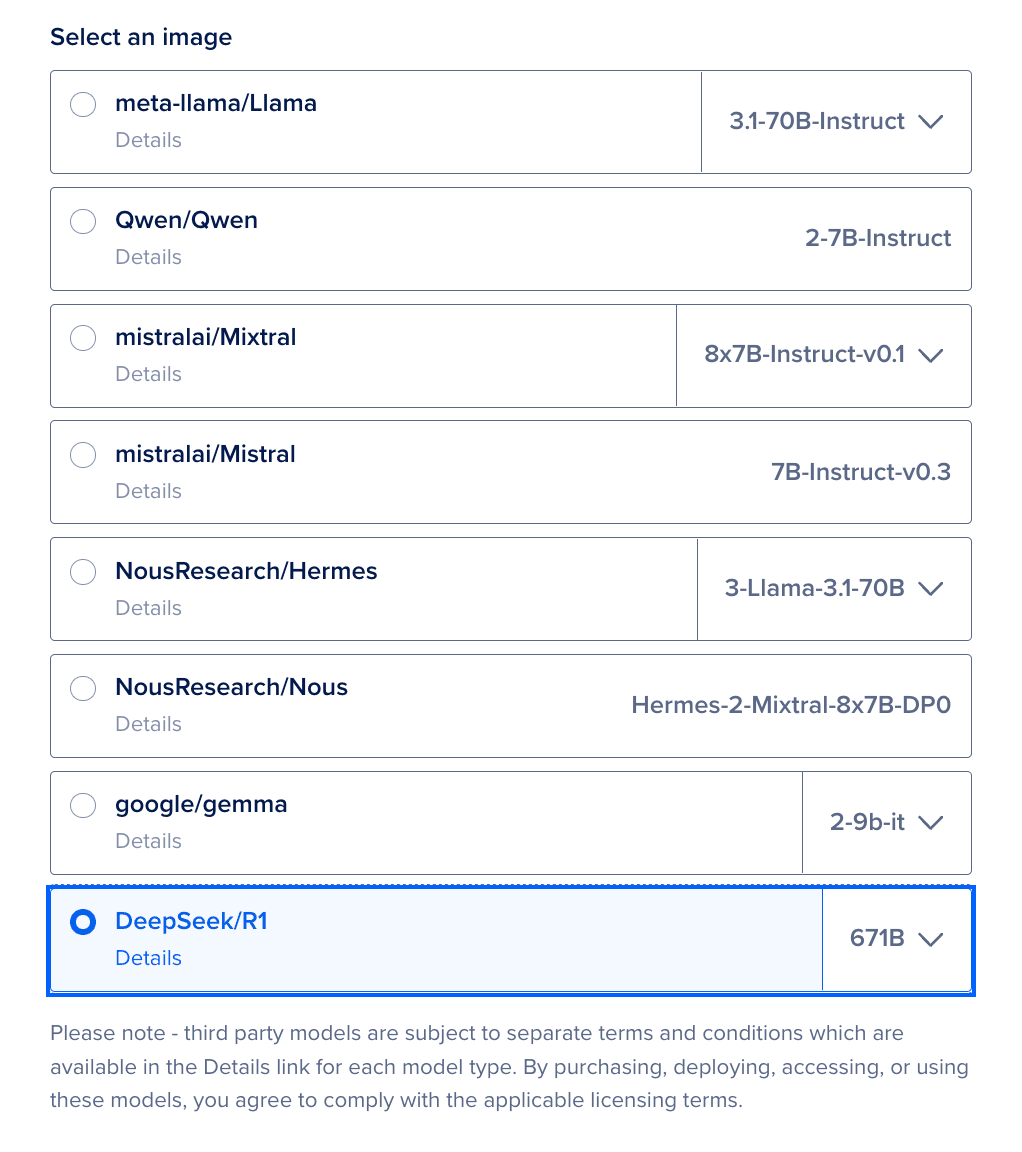
Task: Choose the mistralai/Mixtral radio option
Action: [x=83, y=338]
